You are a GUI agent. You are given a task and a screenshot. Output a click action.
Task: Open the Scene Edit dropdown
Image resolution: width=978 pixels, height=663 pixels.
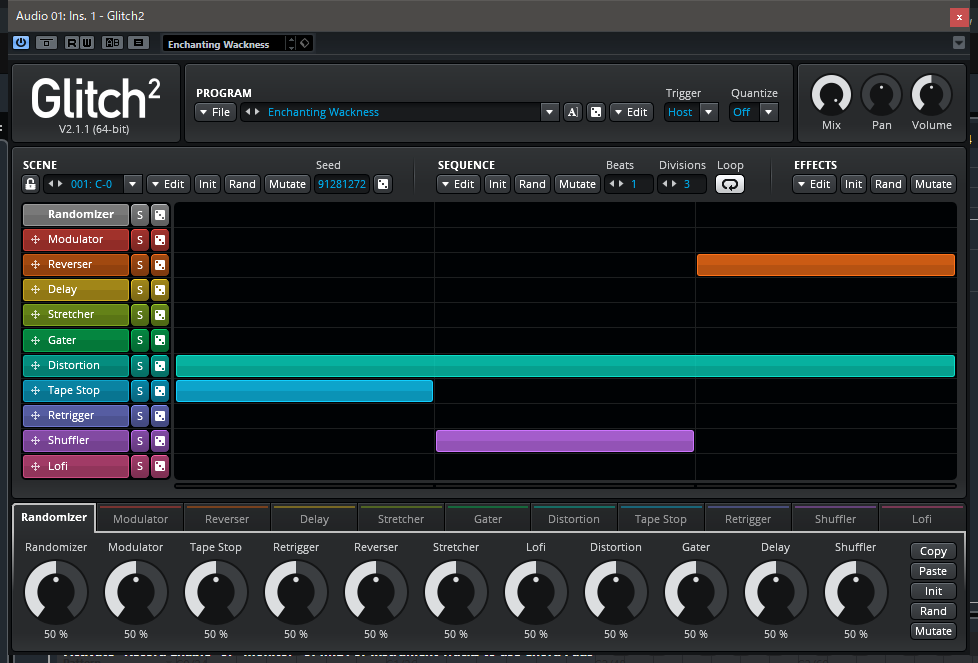(168, 184)
